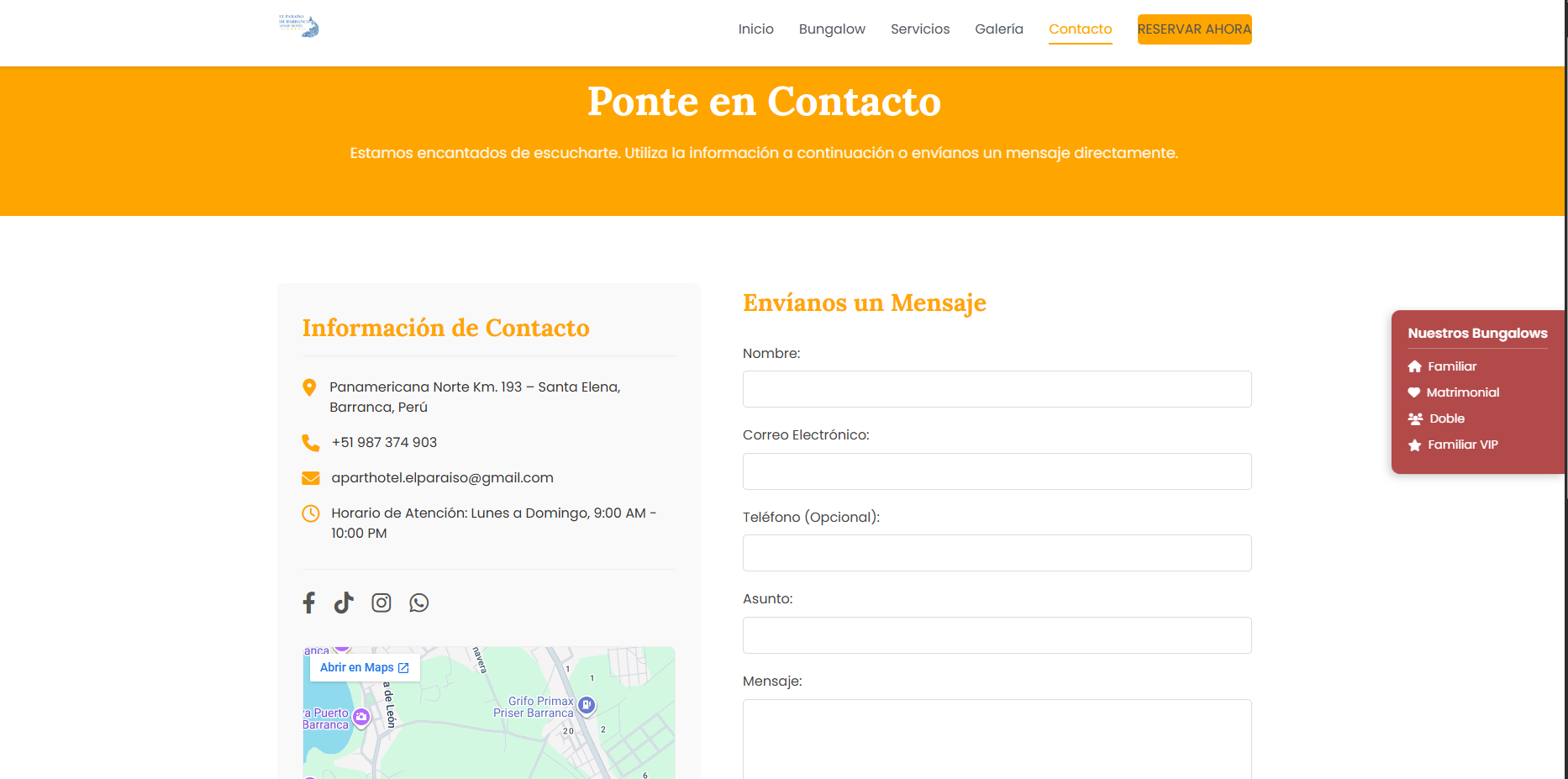The image size is (1568, 779).
Task: Go to Inicio page
Action: pyautogui.click(x=756, y=29)
